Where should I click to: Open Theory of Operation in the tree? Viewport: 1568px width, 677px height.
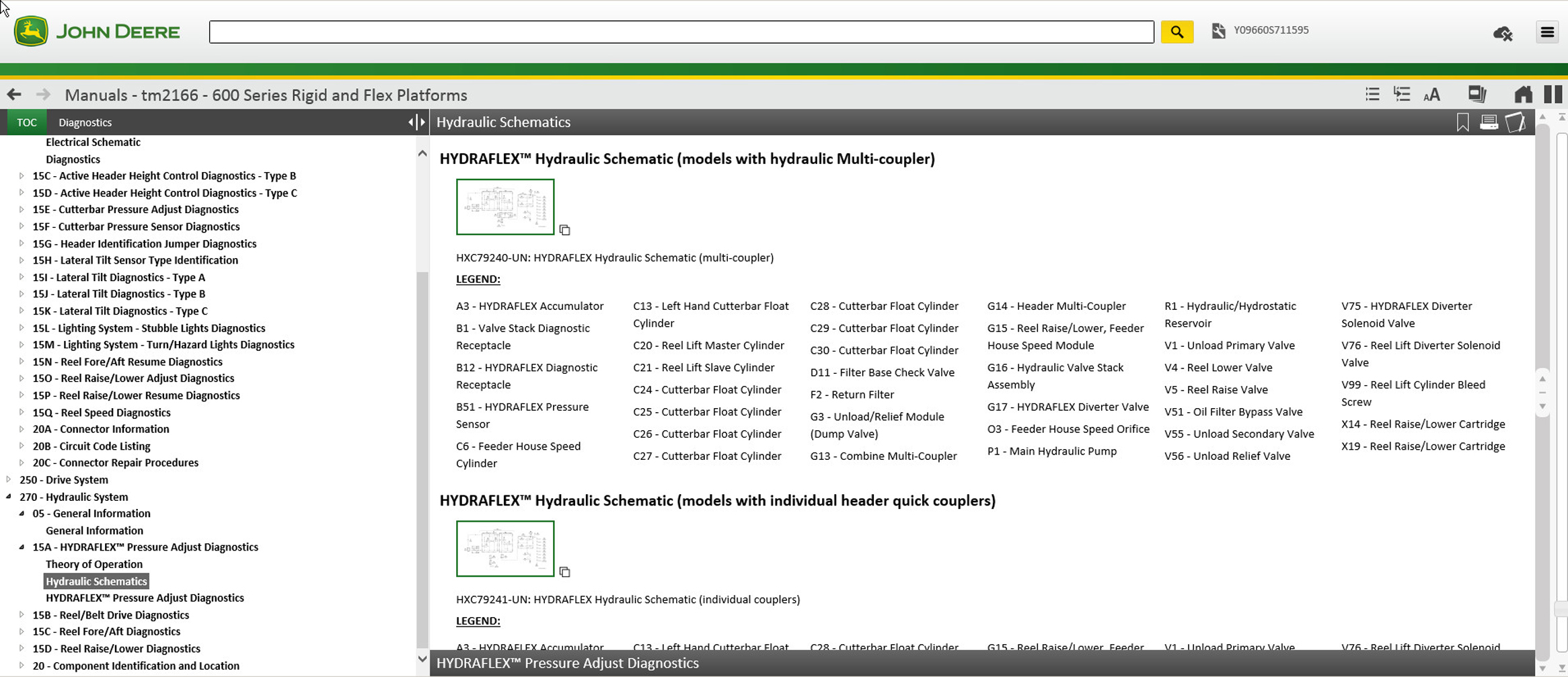94,564
